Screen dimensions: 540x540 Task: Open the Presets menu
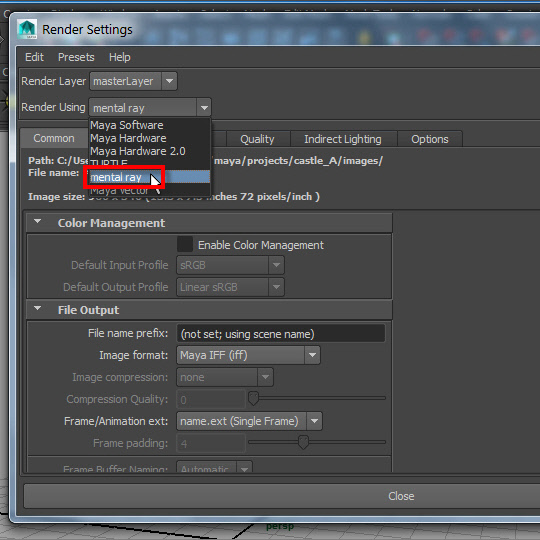[76, 57]
